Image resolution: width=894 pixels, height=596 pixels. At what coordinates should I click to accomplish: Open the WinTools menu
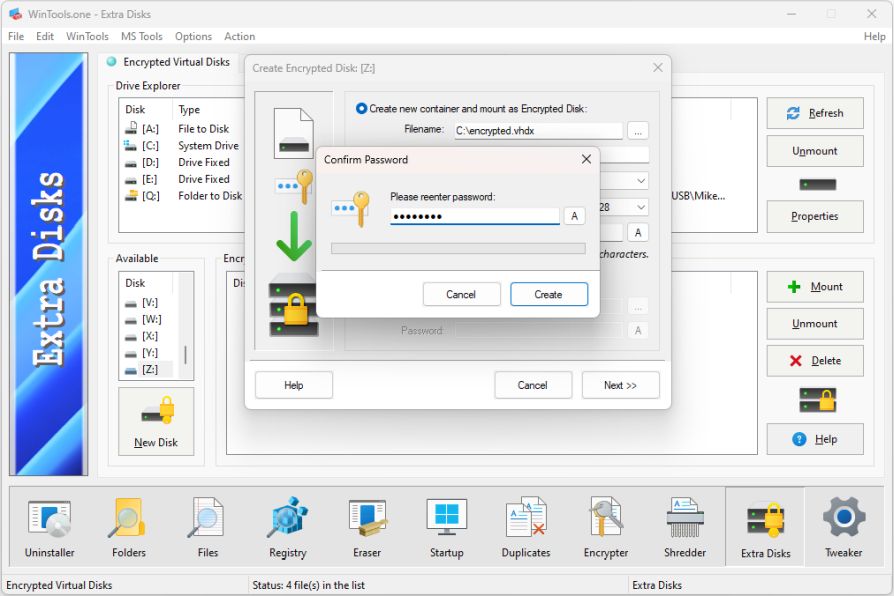click(x=87, y=37)
